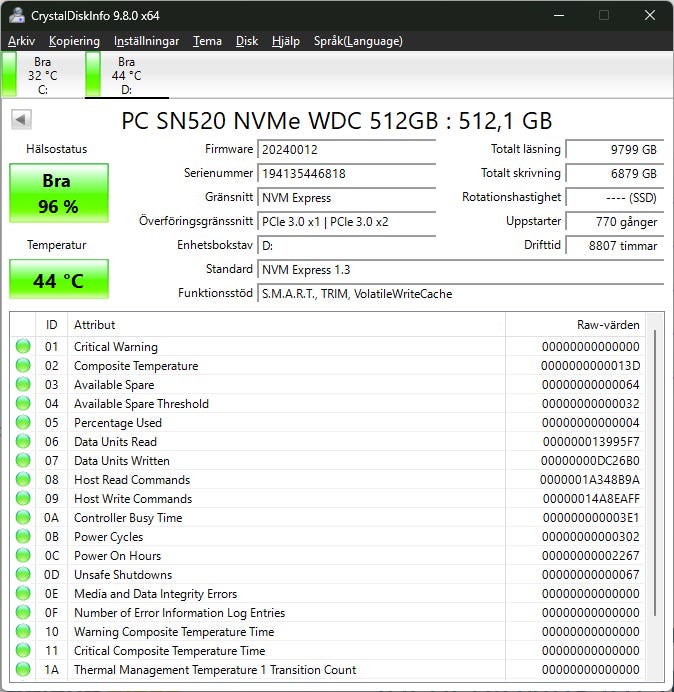Click green indicator for Power Cycles row
674x692 pixels.
23,537
